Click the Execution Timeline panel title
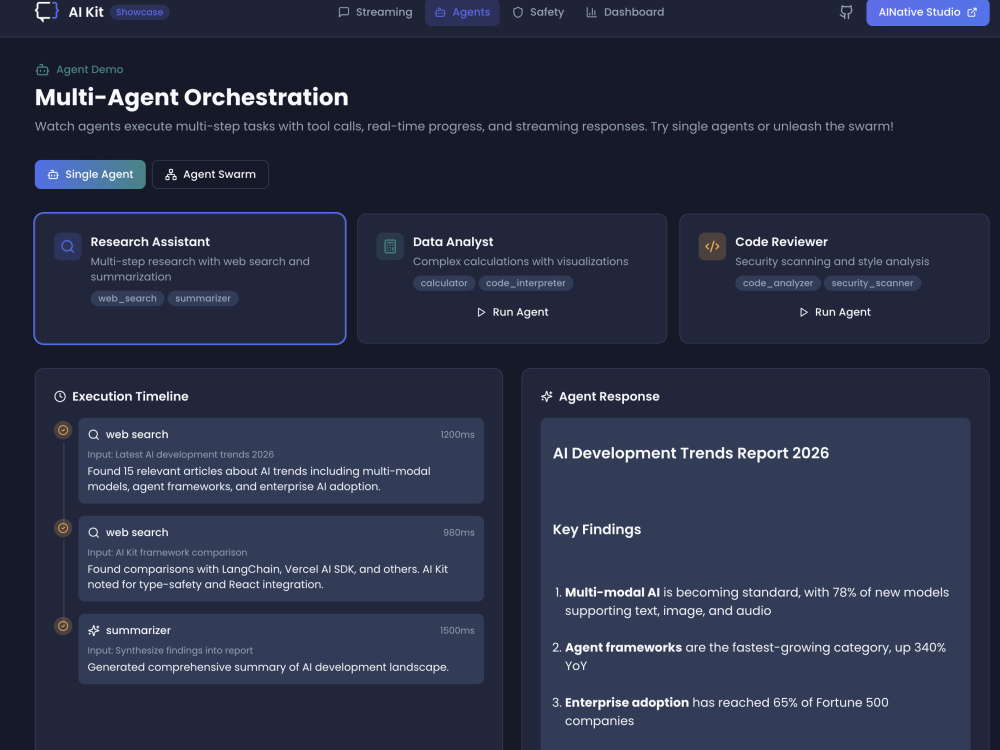This screenshot has width=1000, height=750. [130, 397]
